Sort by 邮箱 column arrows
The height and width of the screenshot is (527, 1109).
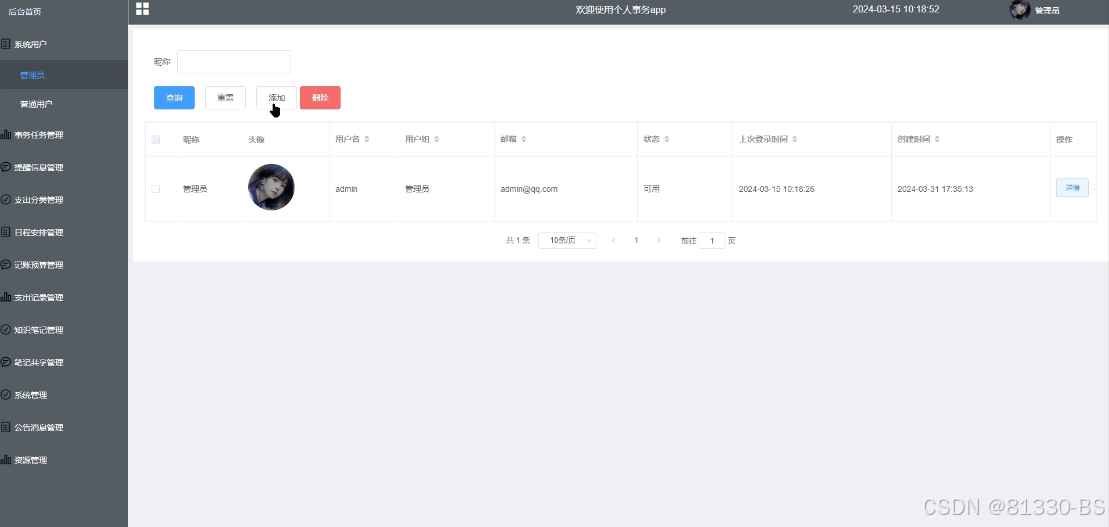click(x=523, y=139)
